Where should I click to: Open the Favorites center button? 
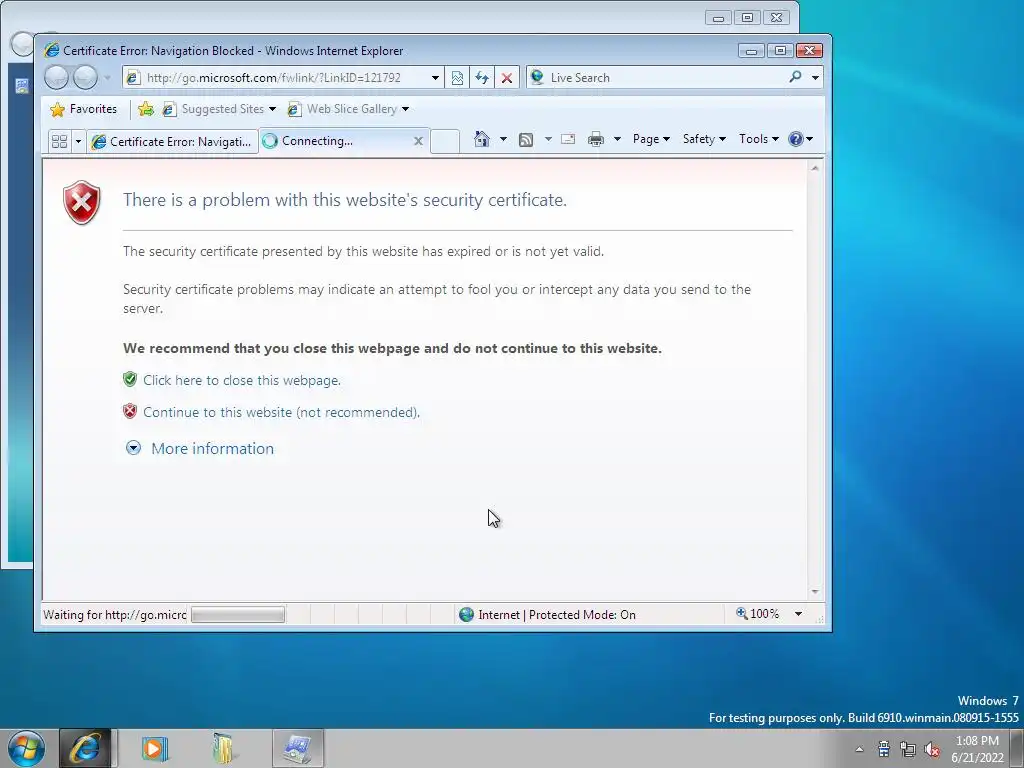click(x=84, y=109)
